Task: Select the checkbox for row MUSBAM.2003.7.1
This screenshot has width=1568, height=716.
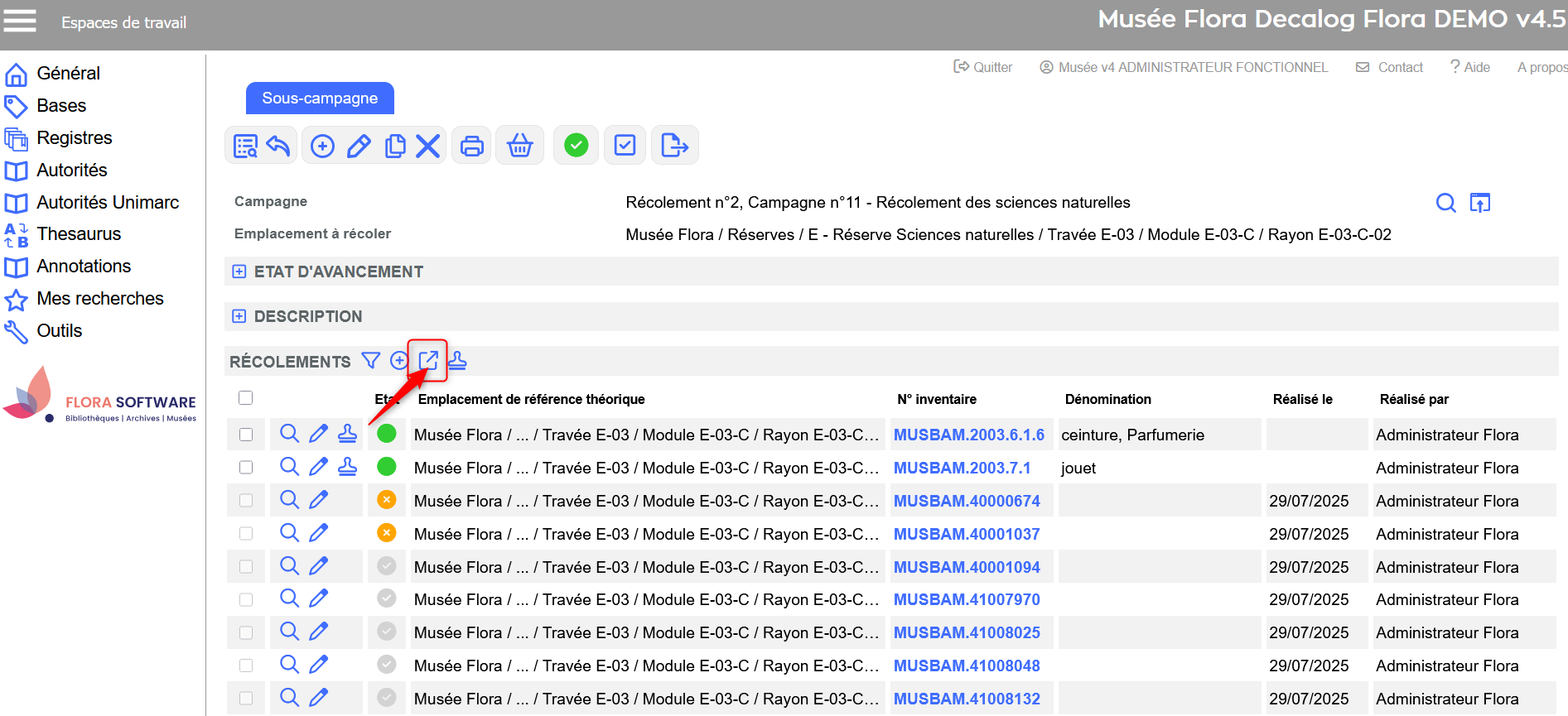Action: click(246, 468)
